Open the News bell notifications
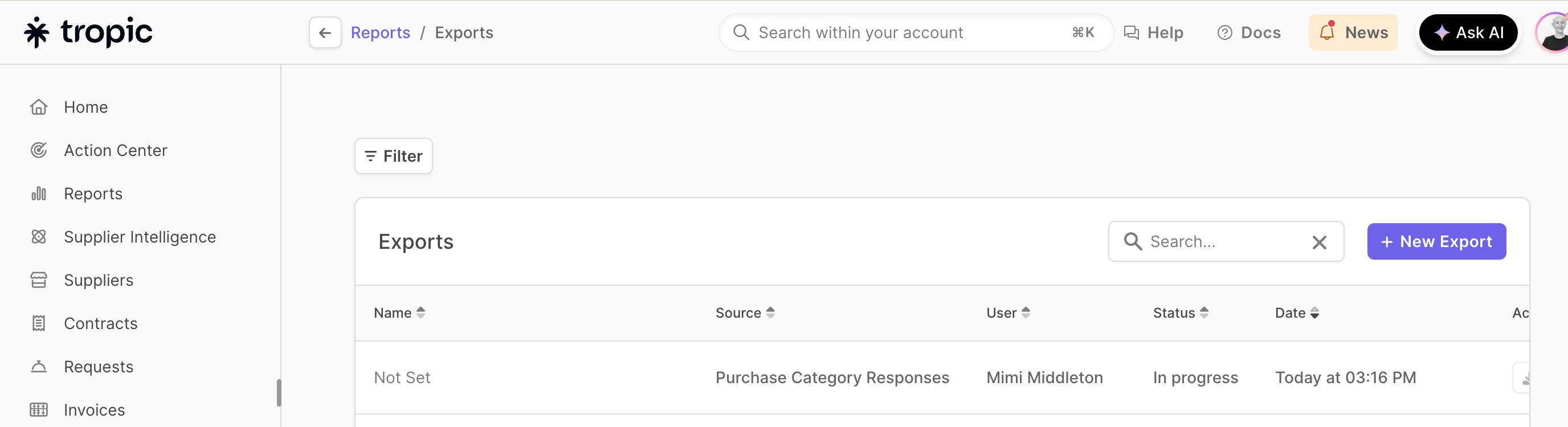This screenshot has width=1568, height=427. (1353, 32)
